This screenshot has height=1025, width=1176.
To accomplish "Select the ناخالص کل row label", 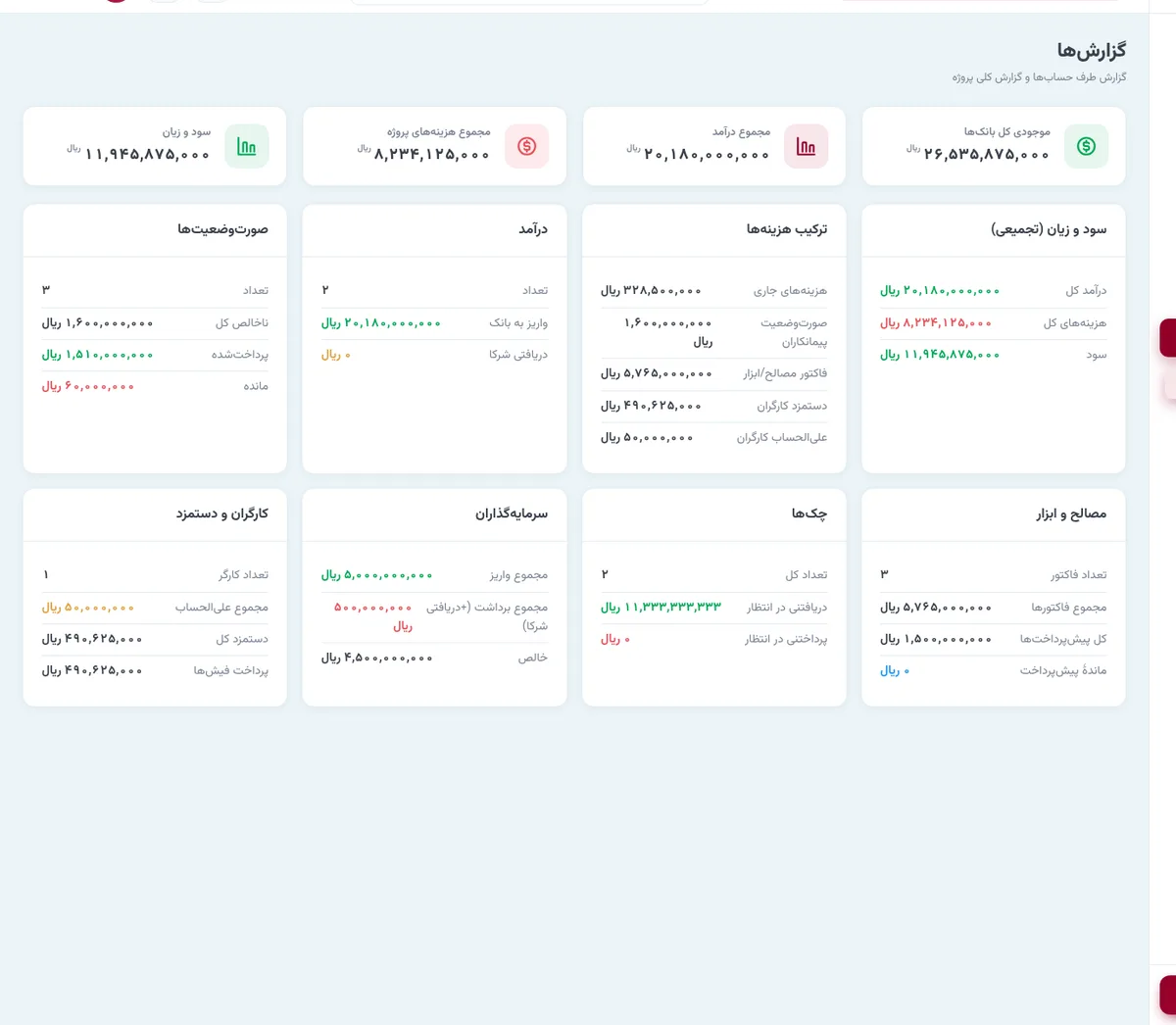I will pos(242,322).
